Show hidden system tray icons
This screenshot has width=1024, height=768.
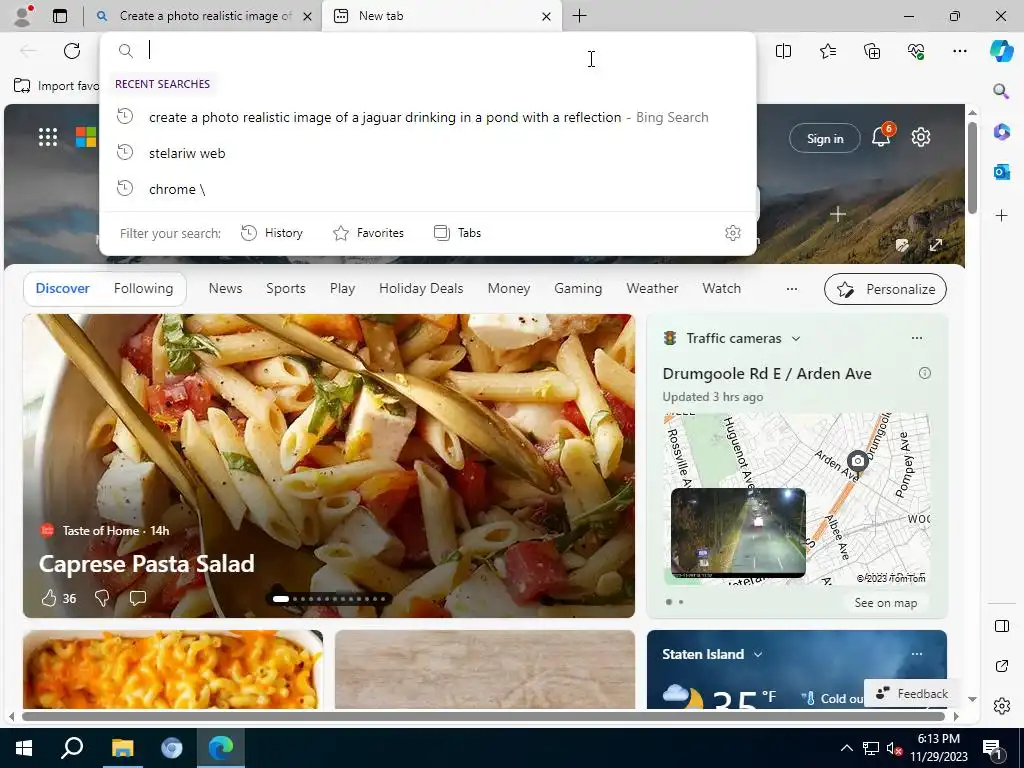[846, 748]
